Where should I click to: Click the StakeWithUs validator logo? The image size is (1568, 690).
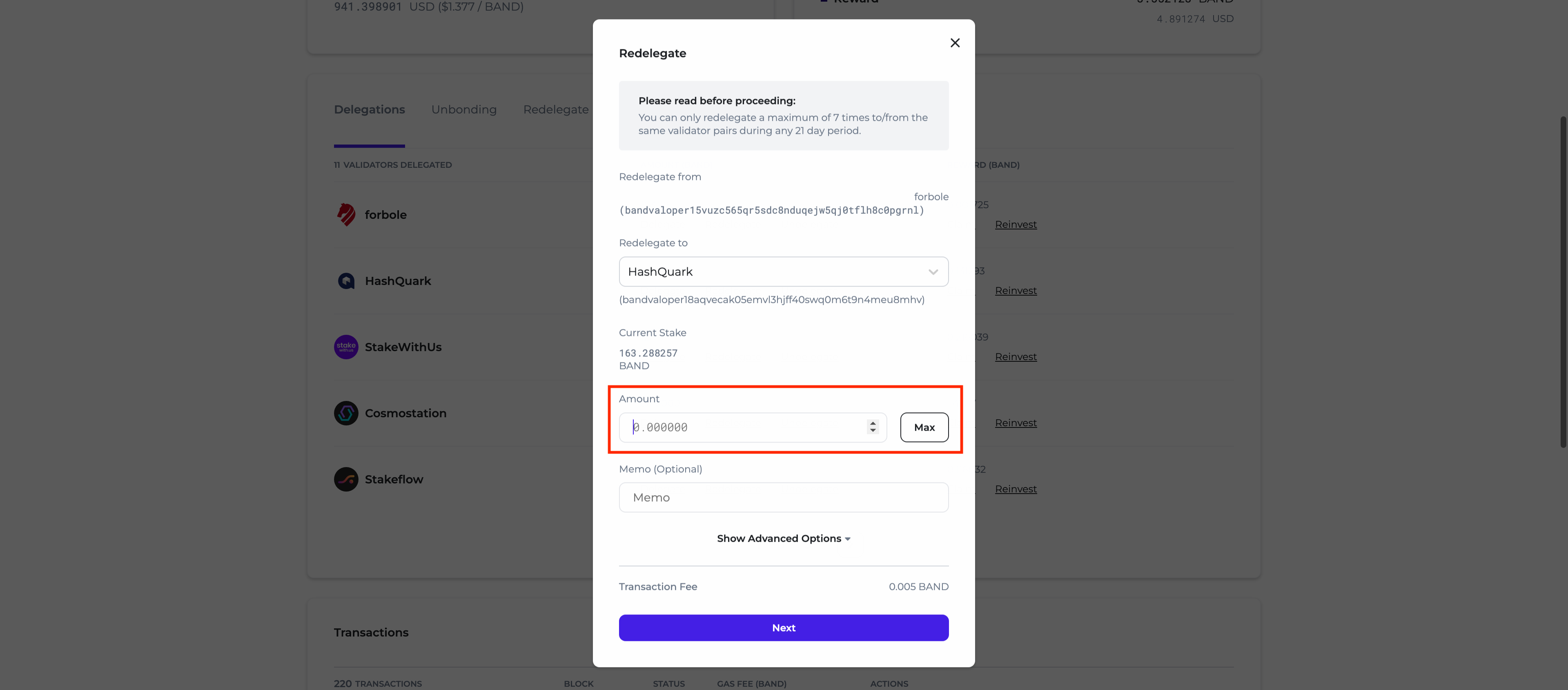(x=346, y=347)
